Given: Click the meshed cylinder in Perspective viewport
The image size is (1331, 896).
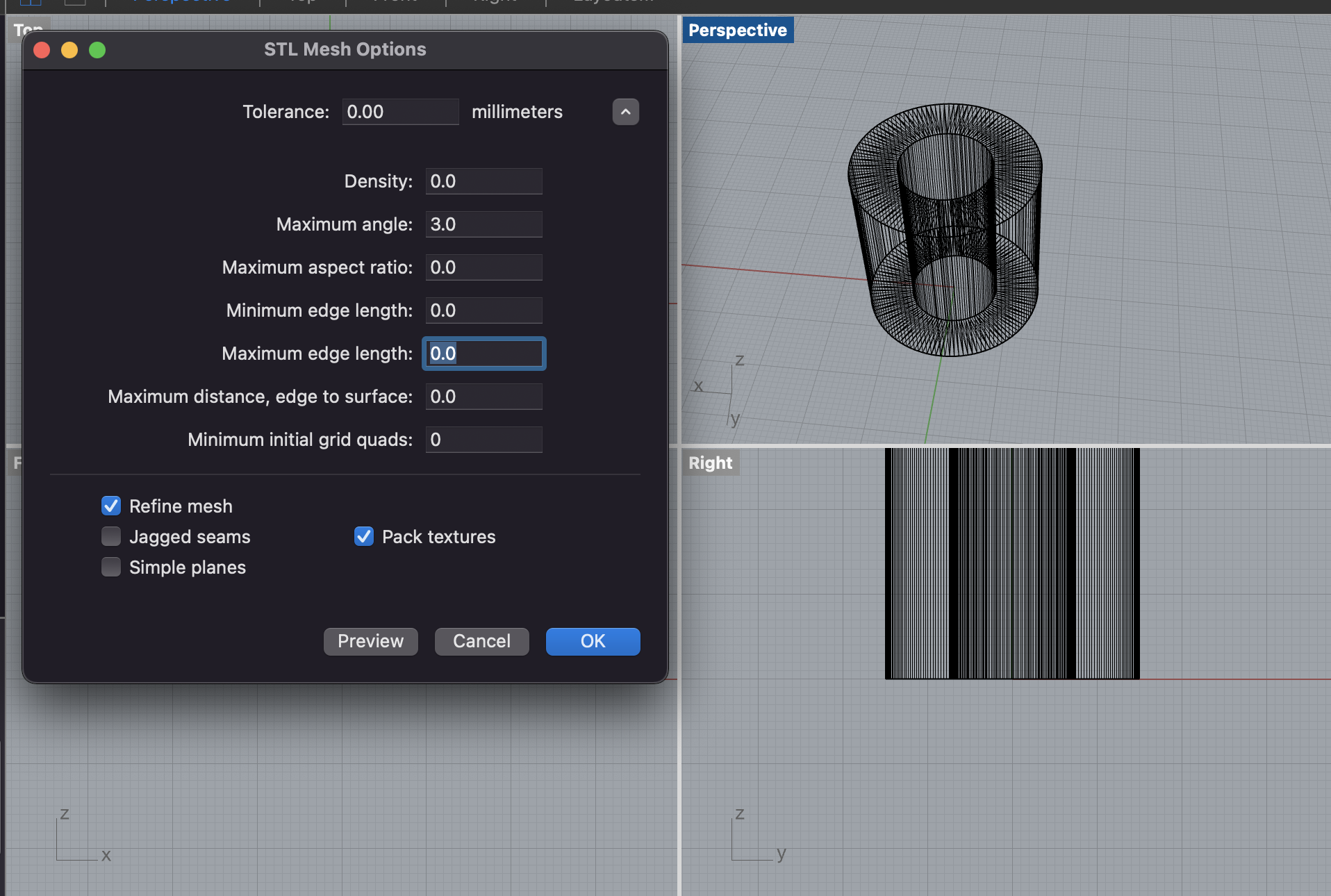Looking at the screenshot, I should [945, 229].
